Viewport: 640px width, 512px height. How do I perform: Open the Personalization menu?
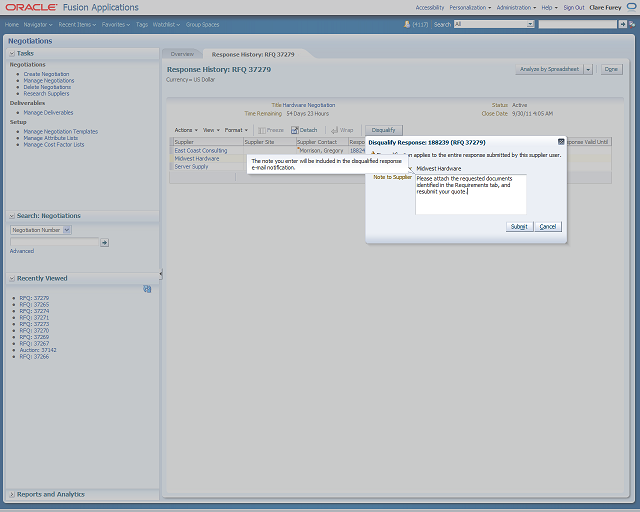[x=470, y=7]
